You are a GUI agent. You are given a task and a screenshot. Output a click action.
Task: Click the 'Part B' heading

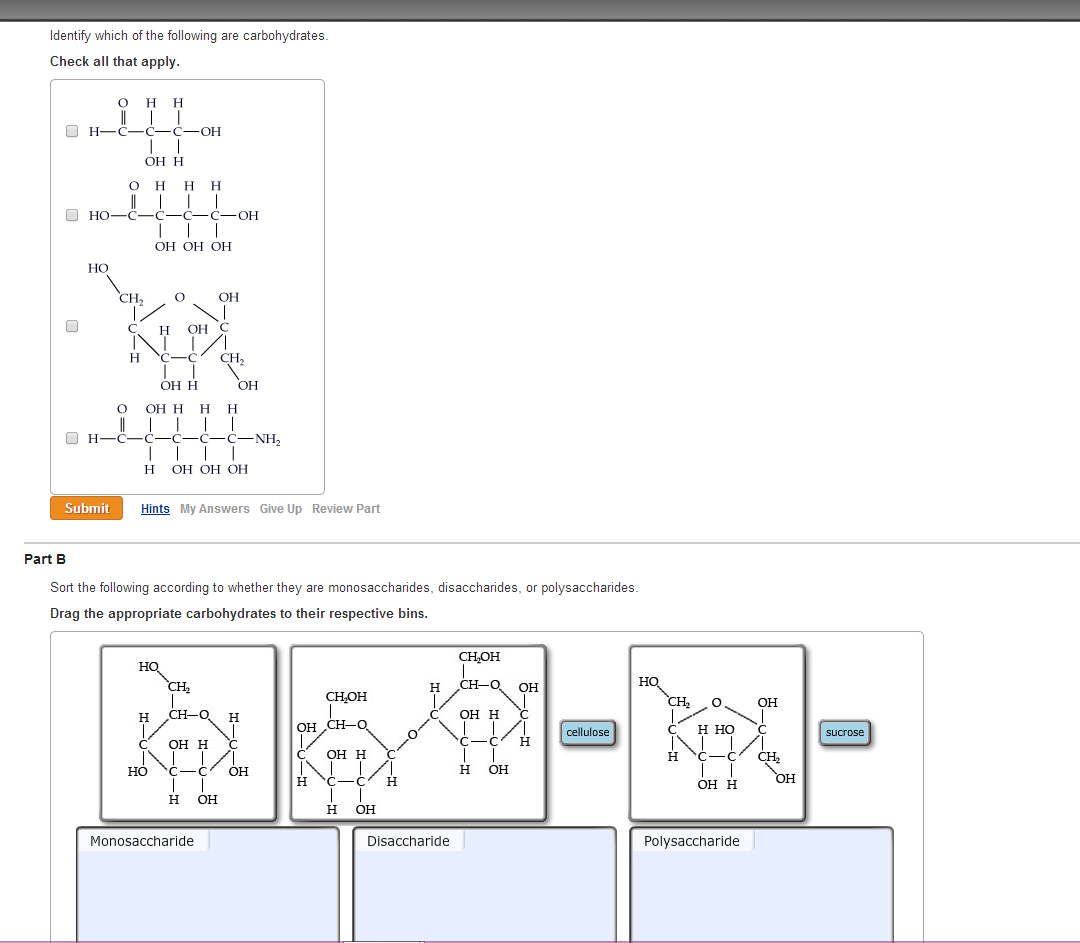[x=45, y=559]
